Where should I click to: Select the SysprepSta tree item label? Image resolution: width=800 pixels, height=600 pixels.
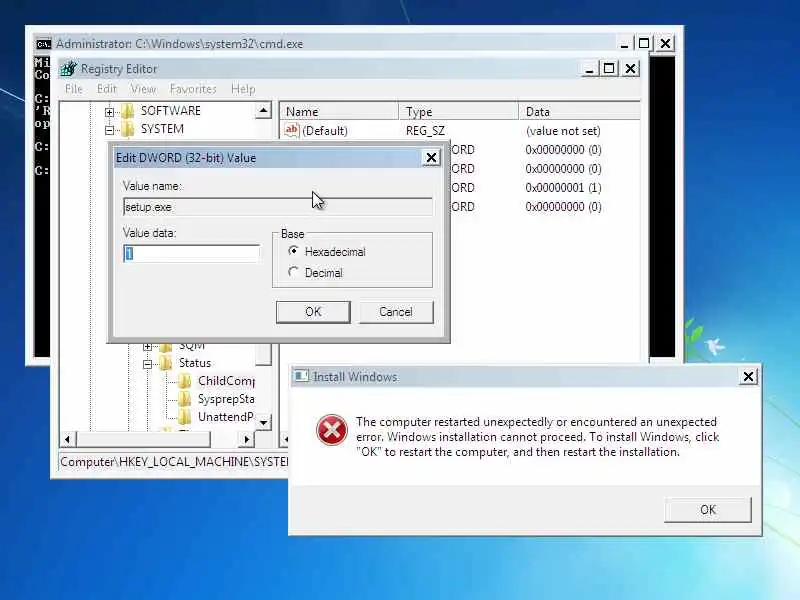coord(226,399)
